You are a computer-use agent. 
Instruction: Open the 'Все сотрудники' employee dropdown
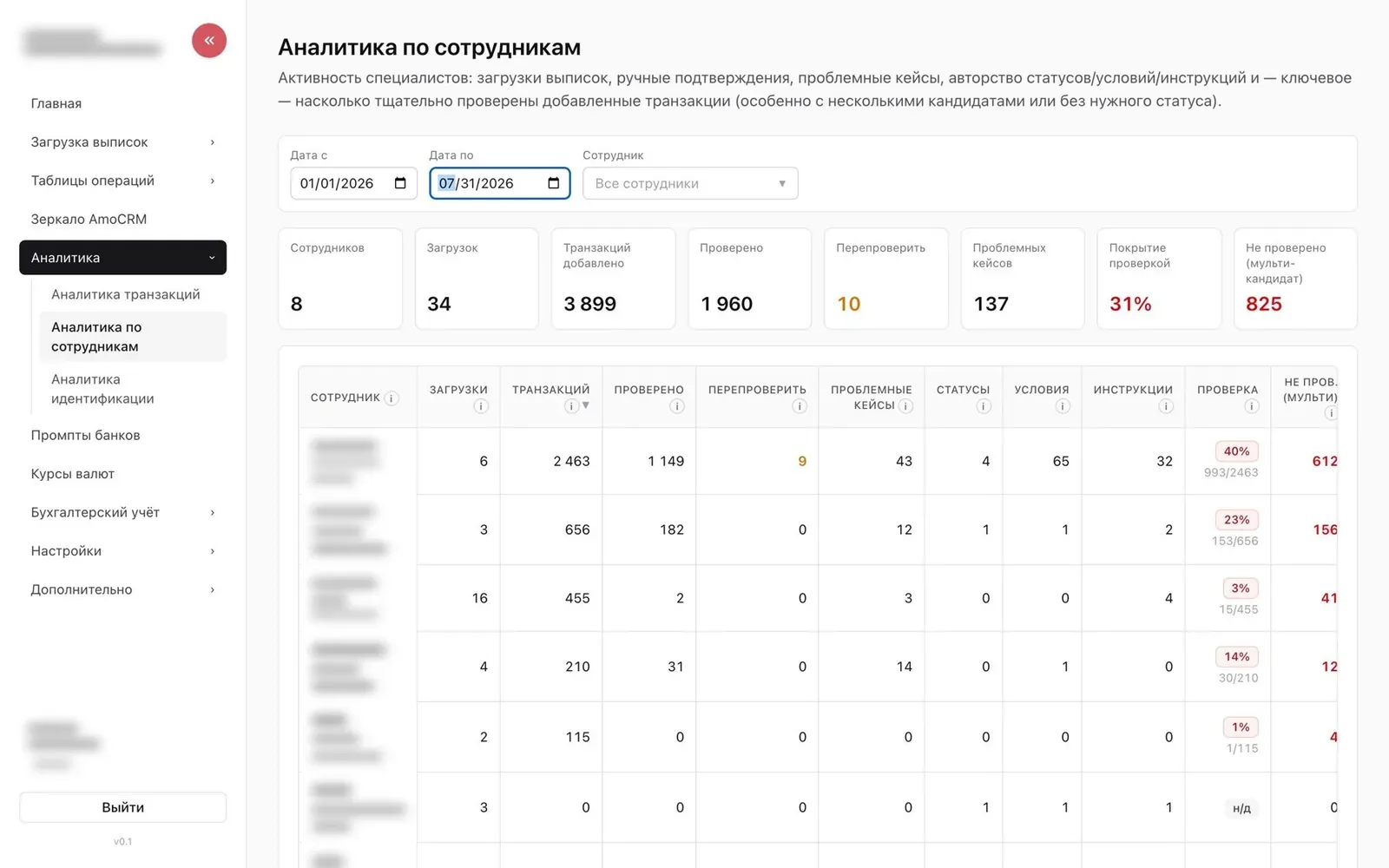click(690, 183)
